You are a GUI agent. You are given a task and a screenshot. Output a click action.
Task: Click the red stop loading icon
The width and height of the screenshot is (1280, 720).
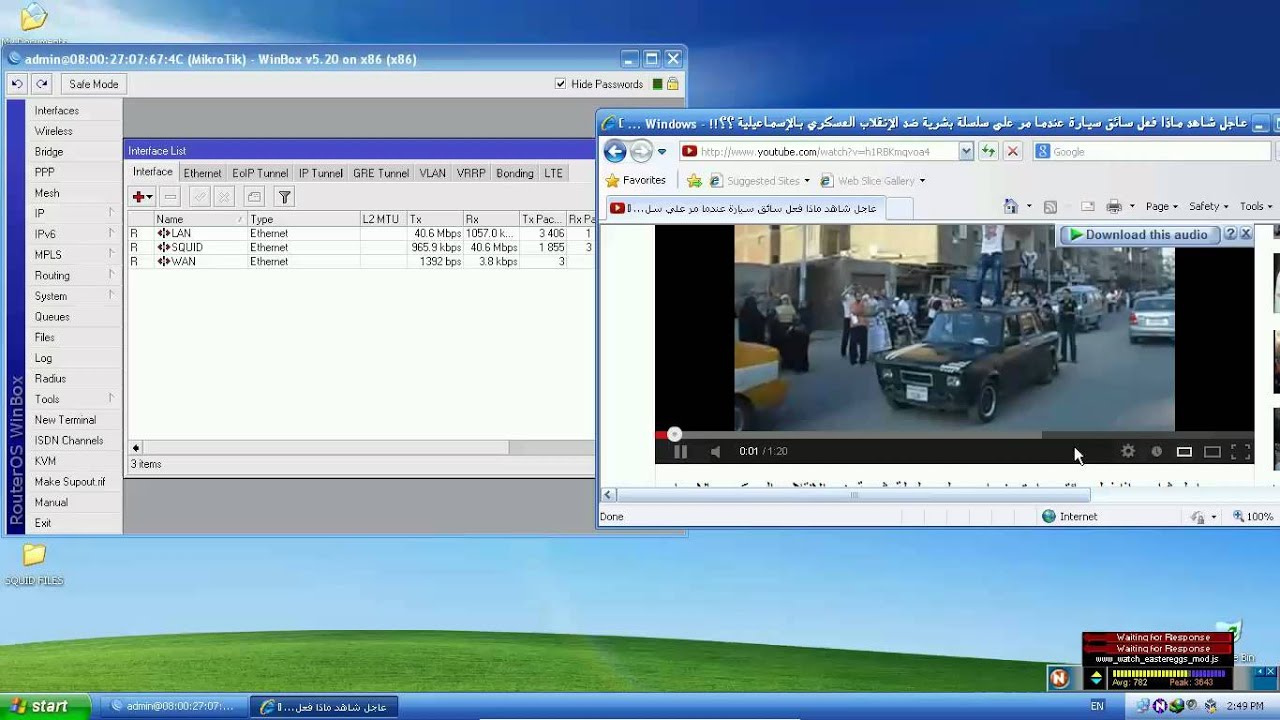[x=1013, y=151]
